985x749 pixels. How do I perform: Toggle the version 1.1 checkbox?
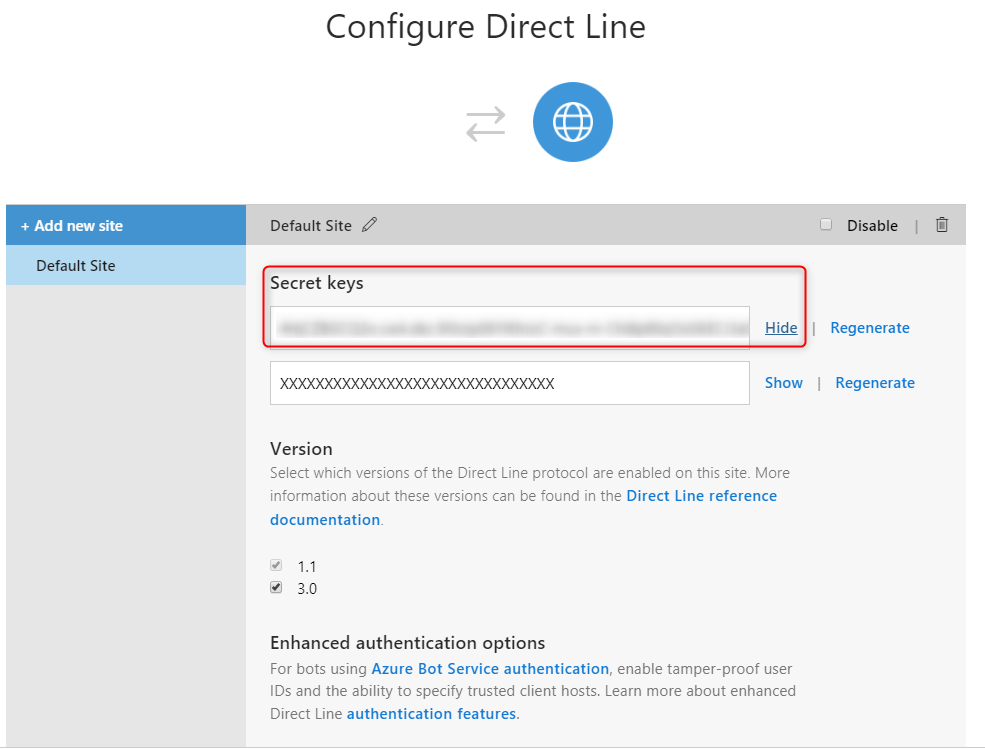tap(276, 565)
